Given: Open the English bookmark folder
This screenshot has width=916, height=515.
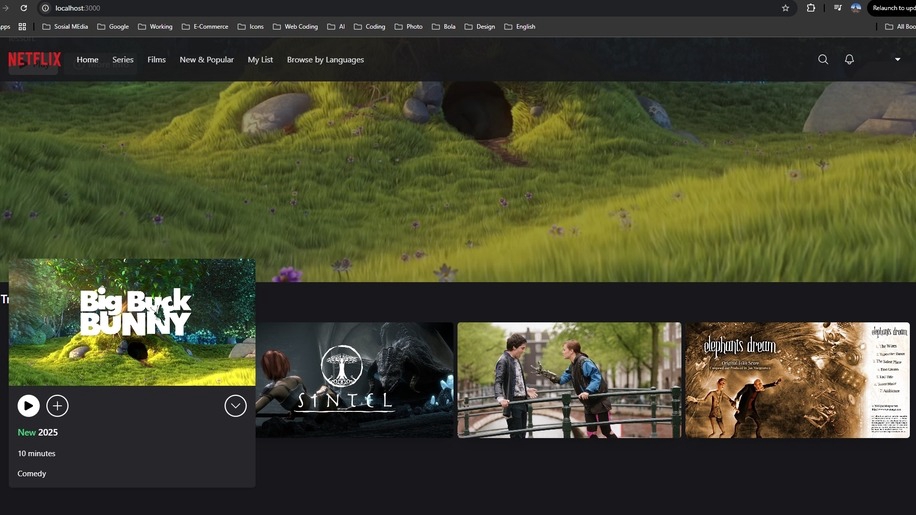Looking at the screenshot, I should tap(519, 27).
